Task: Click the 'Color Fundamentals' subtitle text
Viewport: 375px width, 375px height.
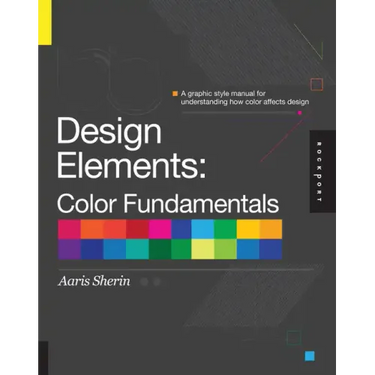Action: click(x=168, y=203)
